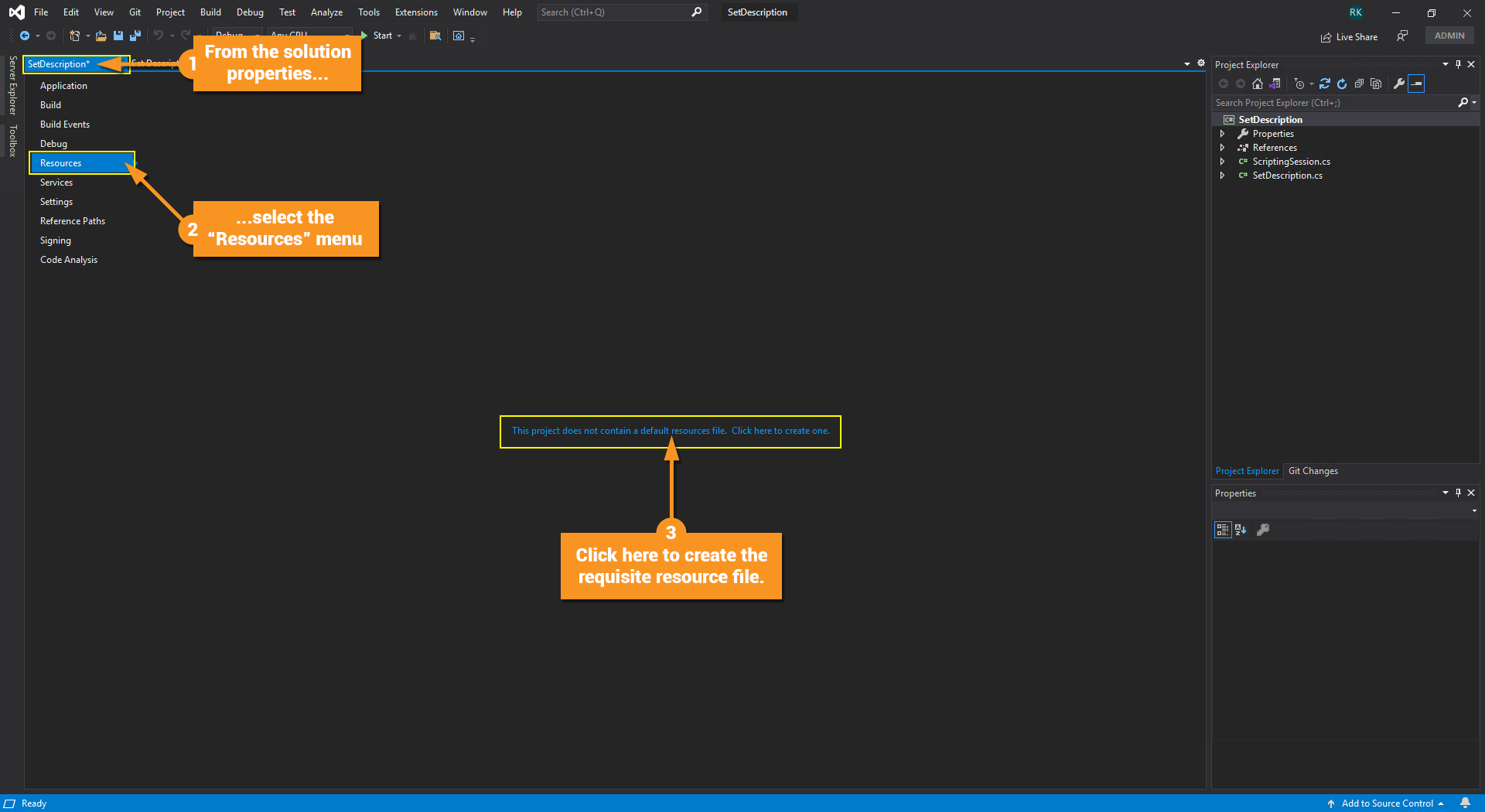Click Collapse All in Project Explorer toolbar
Image resolution: width=1485 pixels, height=812 pixels.
[1359, 84]
